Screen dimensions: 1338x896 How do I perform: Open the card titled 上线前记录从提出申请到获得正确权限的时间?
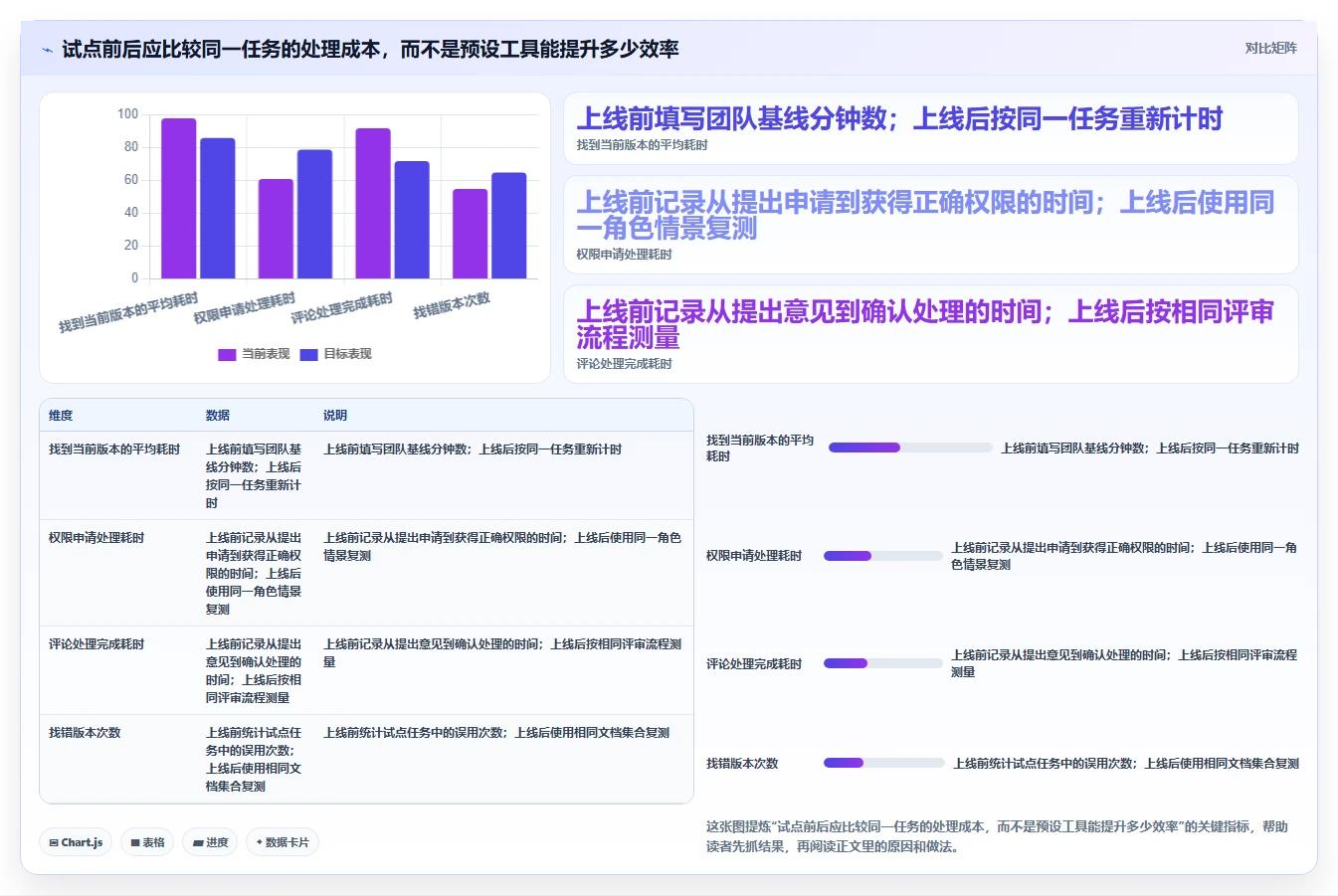930,225
